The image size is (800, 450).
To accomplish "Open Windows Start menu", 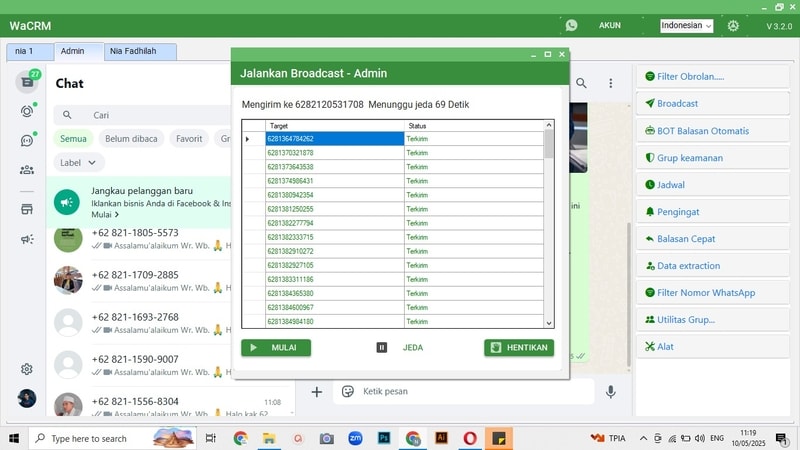I will click(x=14, y=438).
